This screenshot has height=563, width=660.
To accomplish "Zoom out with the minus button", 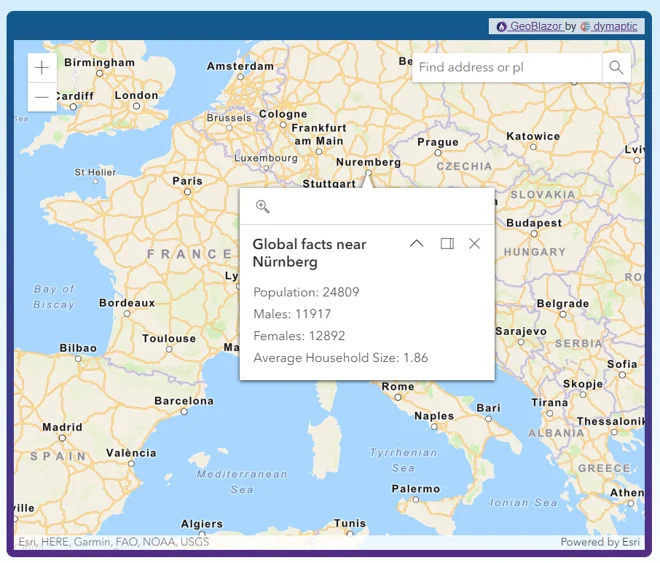I will (42, 97).
